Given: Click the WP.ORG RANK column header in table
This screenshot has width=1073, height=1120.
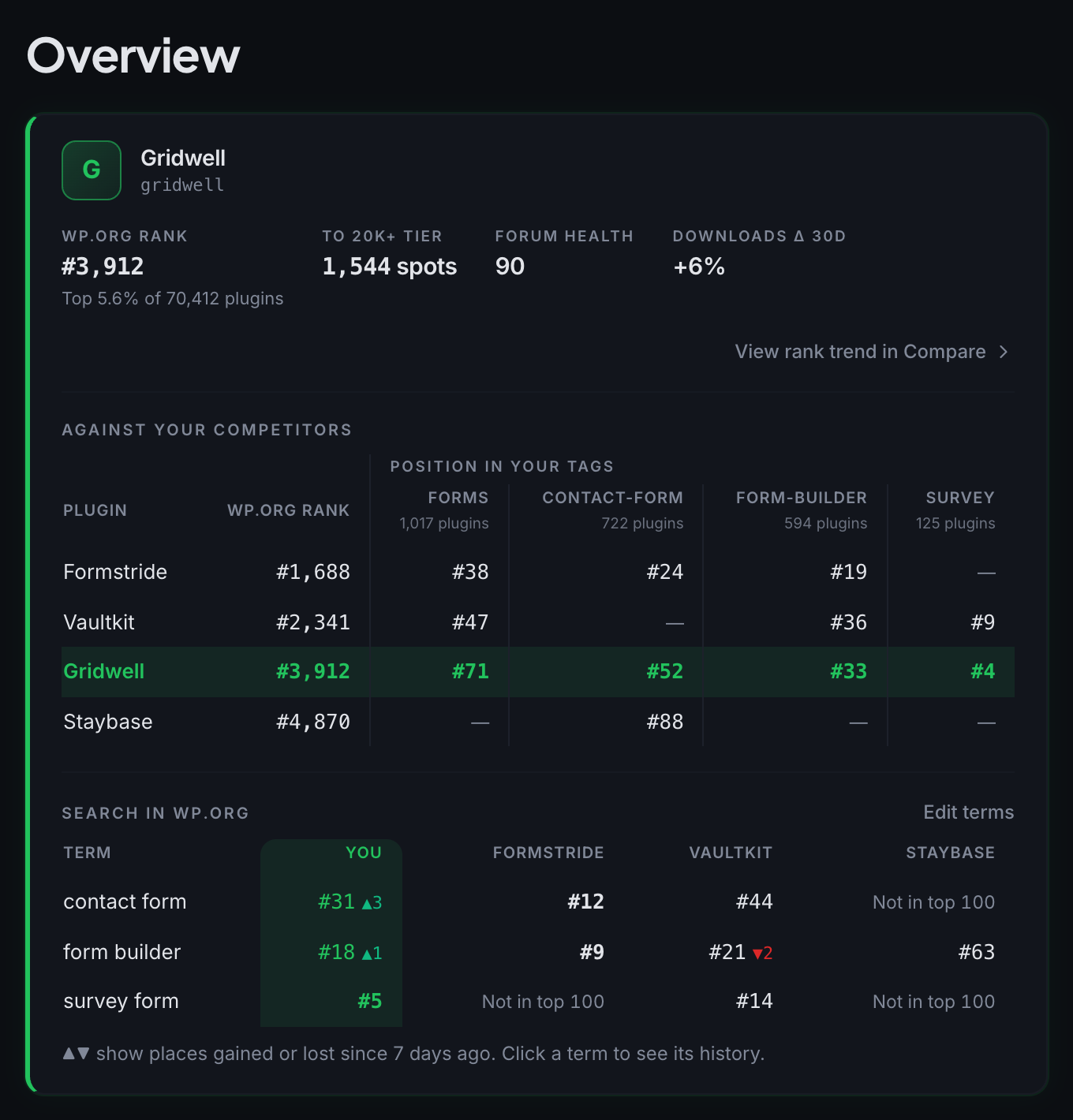Looking at the screenshot, I should pyautogui.click(x=288, y=510).
